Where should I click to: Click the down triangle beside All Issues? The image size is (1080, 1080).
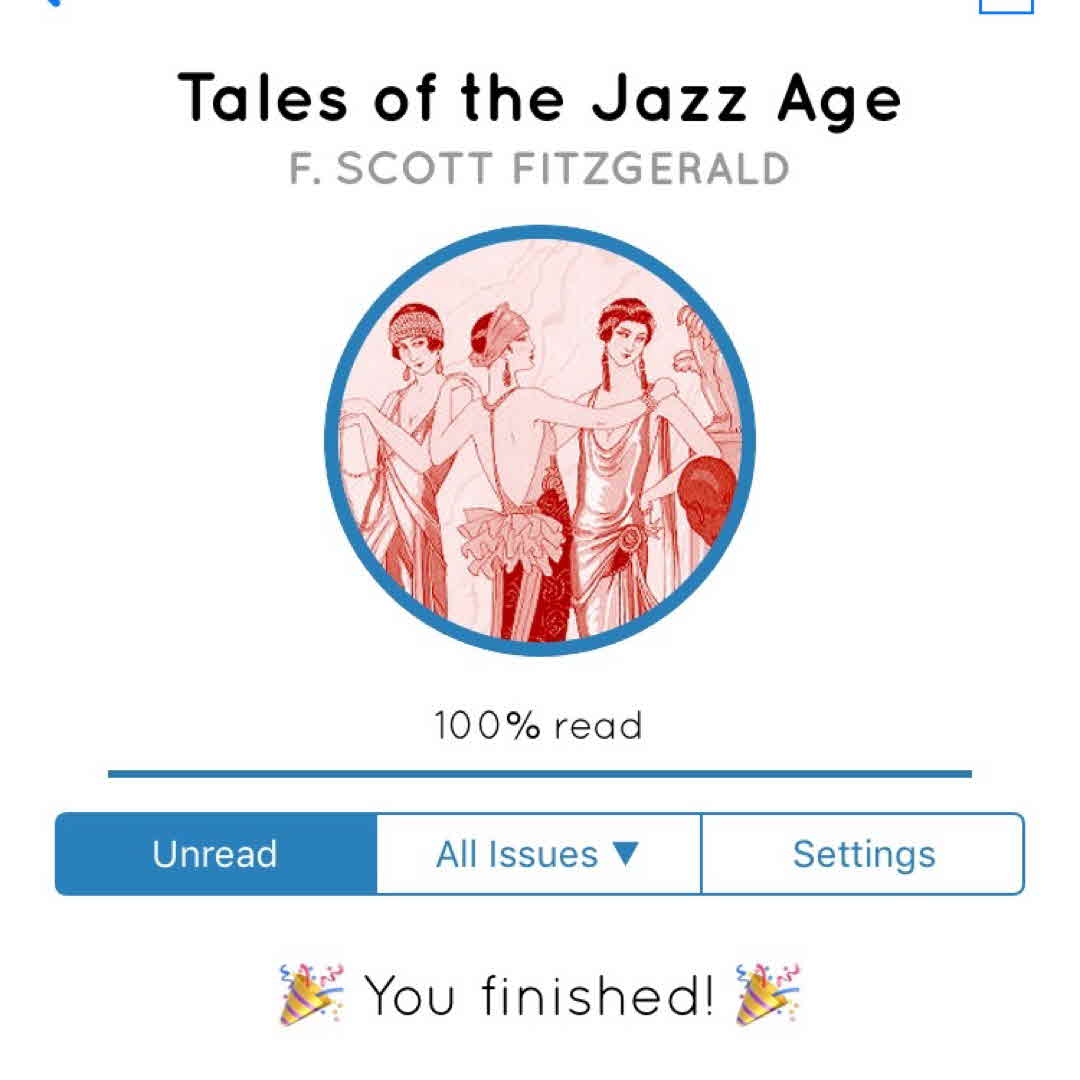click(624, 853)
